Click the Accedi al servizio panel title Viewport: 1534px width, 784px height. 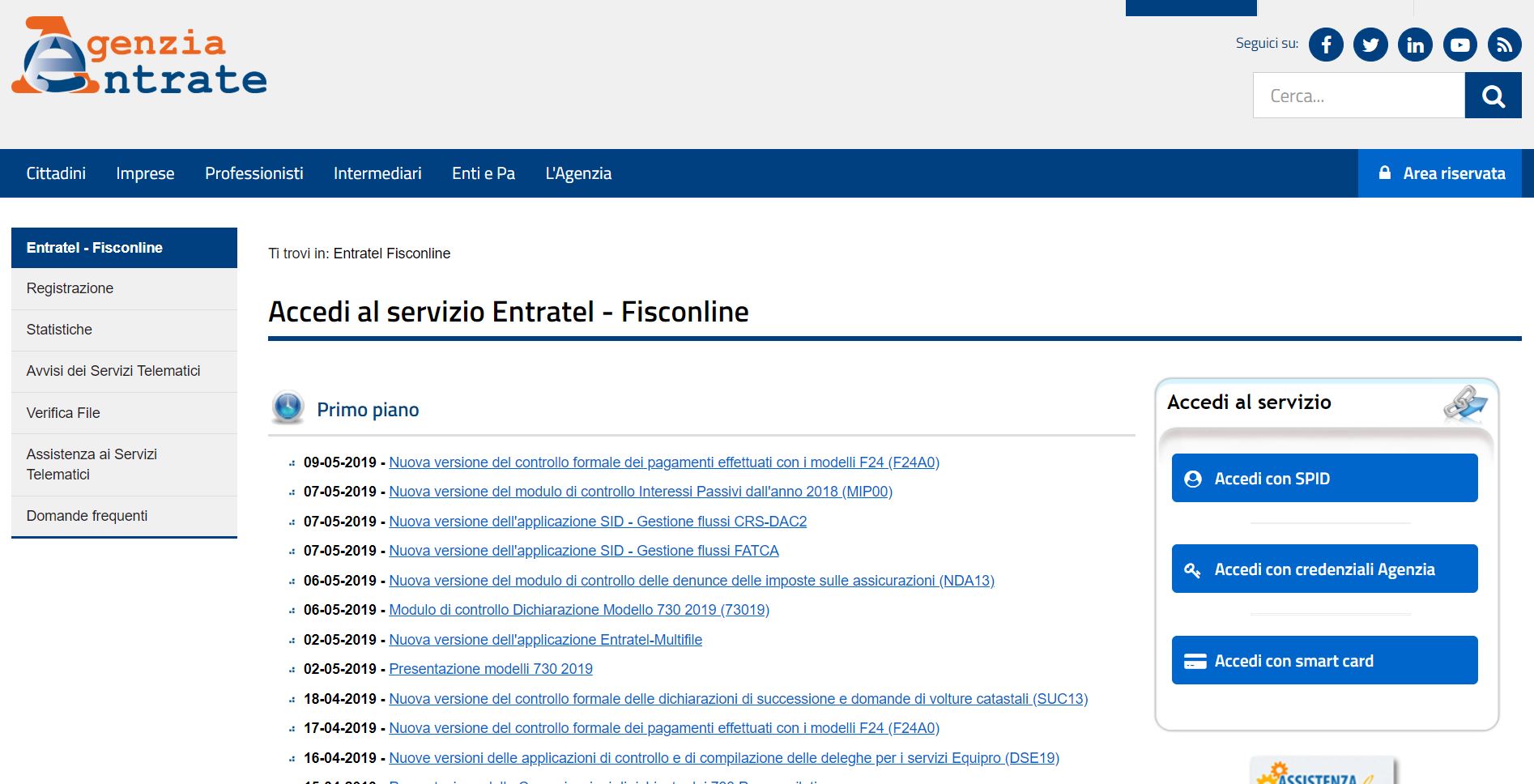1249,403
